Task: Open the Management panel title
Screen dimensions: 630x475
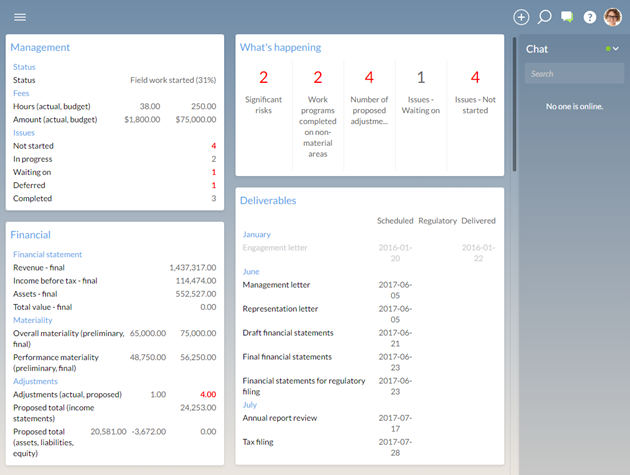Action: coord(40,47)
